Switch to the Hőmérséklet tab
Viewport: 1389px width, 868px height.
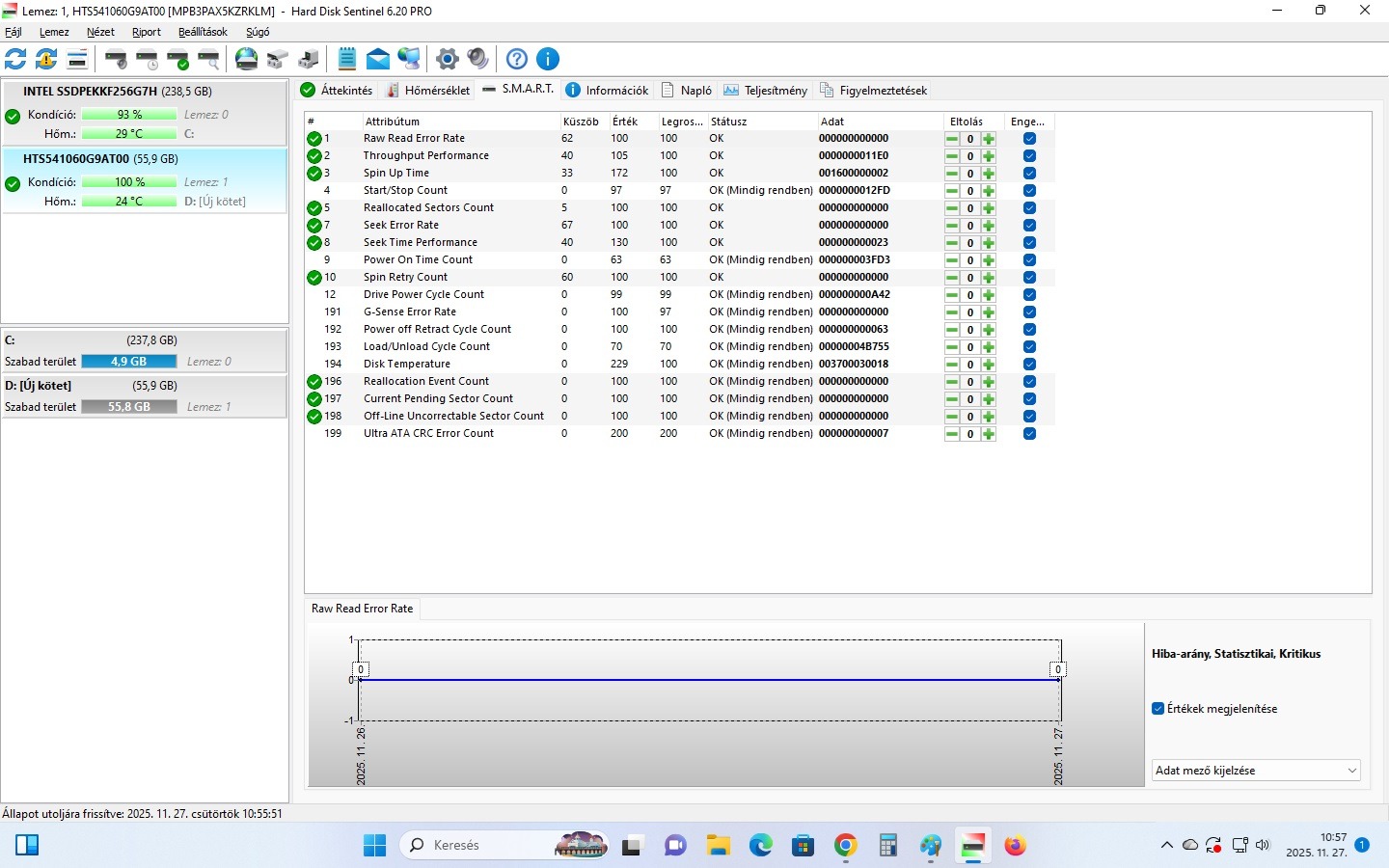tap(428, 91)
